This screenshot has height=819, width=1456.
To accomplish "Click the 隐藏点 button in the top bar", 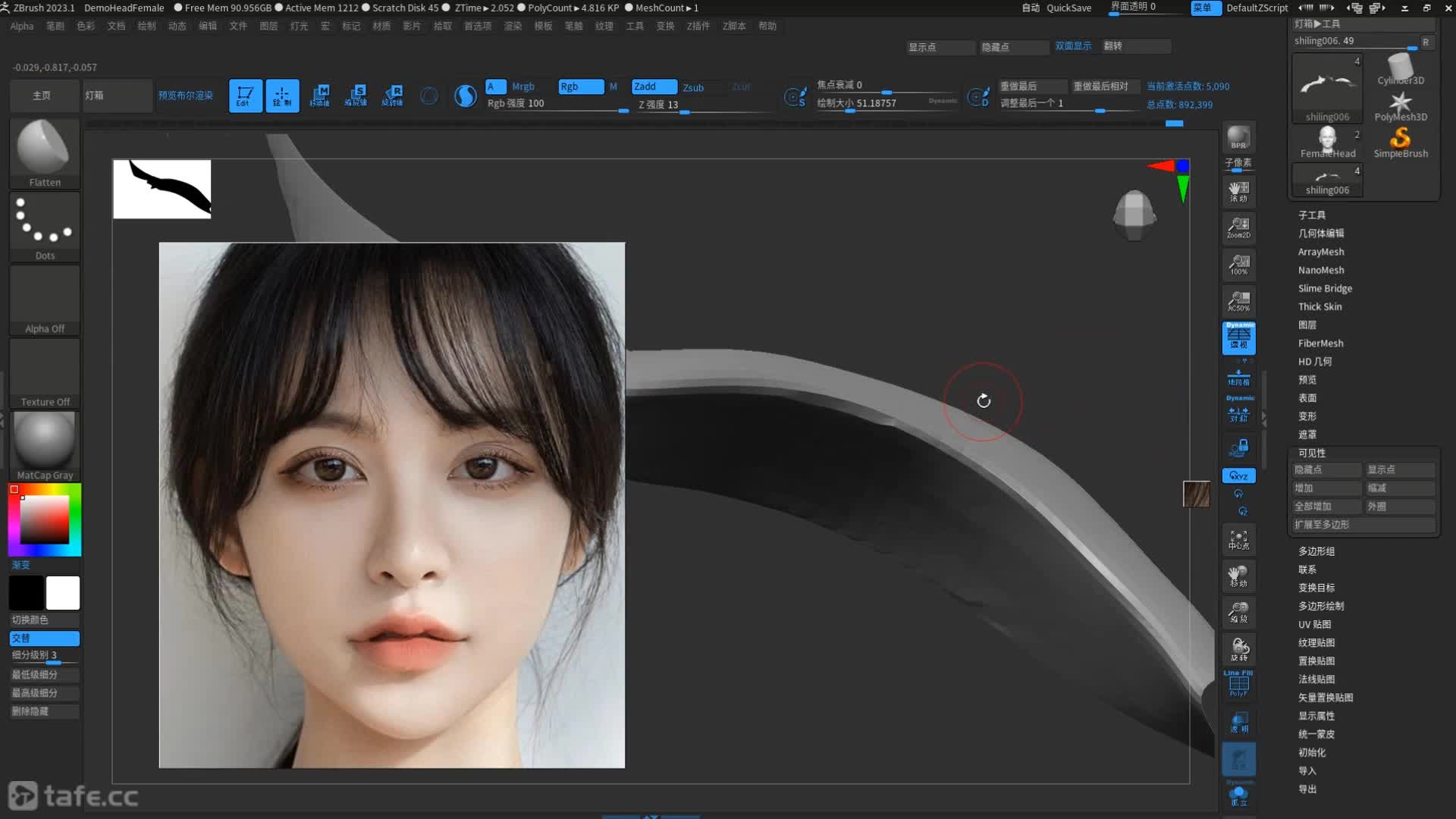I will pyautogui.click(x=1013, y=47).
